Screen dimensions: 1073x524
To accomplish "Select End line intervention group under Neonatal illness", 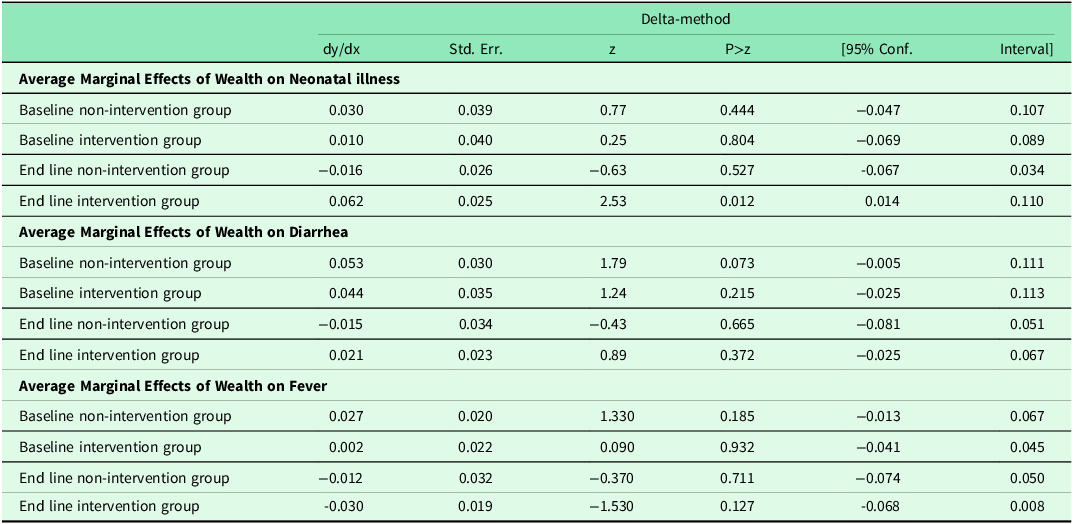I will click(x=109, y=201).
